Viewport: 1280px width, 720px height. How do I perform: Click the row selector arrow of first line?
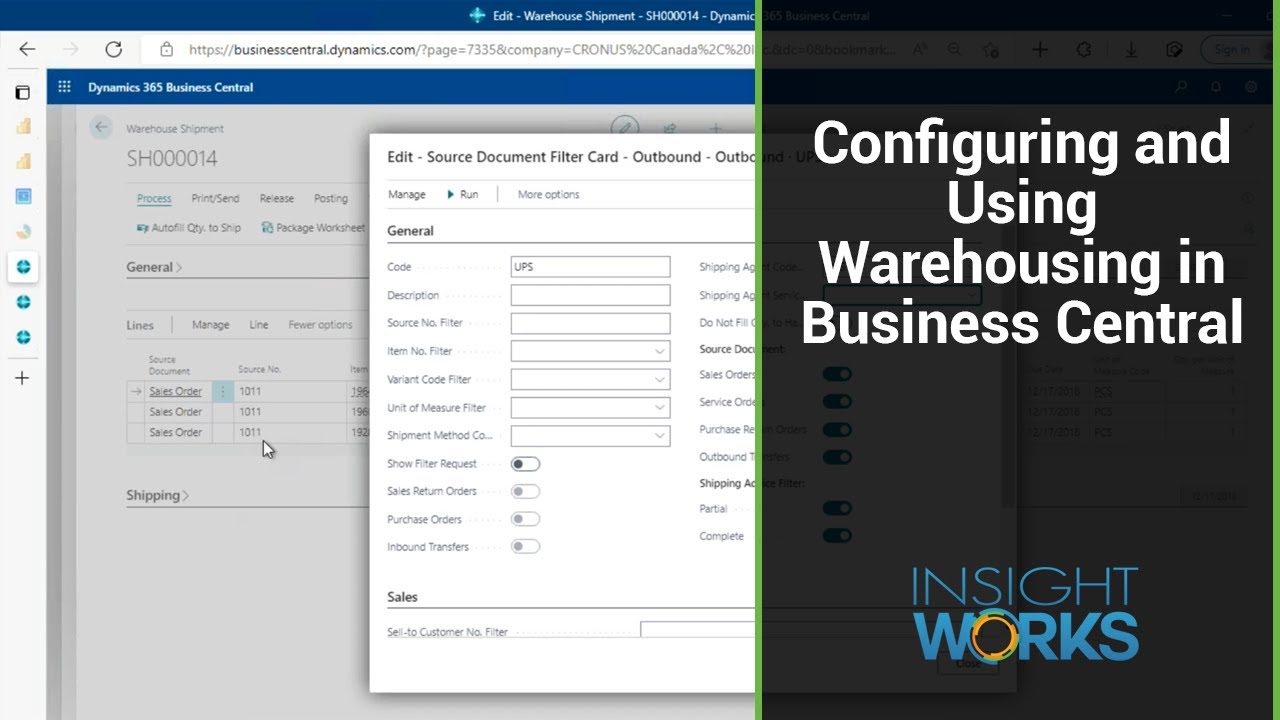(x=136, y=391)
